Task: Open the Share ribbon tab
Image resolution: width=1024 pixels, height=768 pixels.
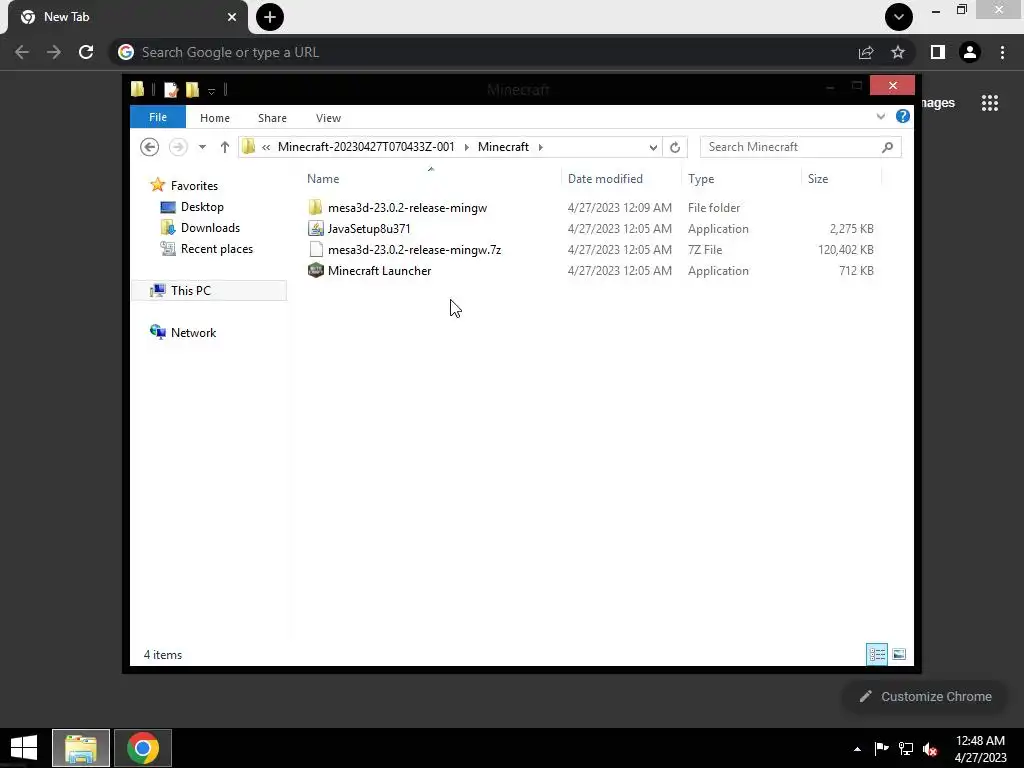Action: pyautogui.click(x=272, y=118)
